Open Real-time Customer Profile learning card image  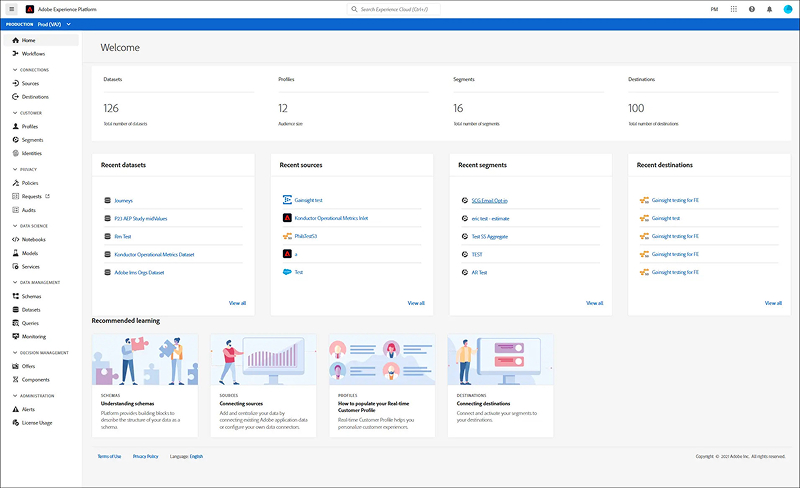pyautogui.click(x=382, y=359)
